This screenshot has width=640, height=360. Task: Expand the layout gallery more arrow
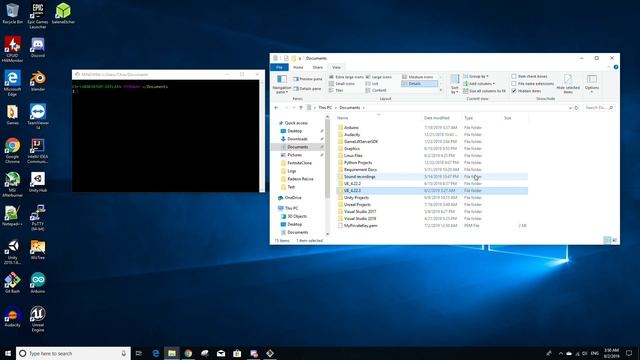click(441, 90)
